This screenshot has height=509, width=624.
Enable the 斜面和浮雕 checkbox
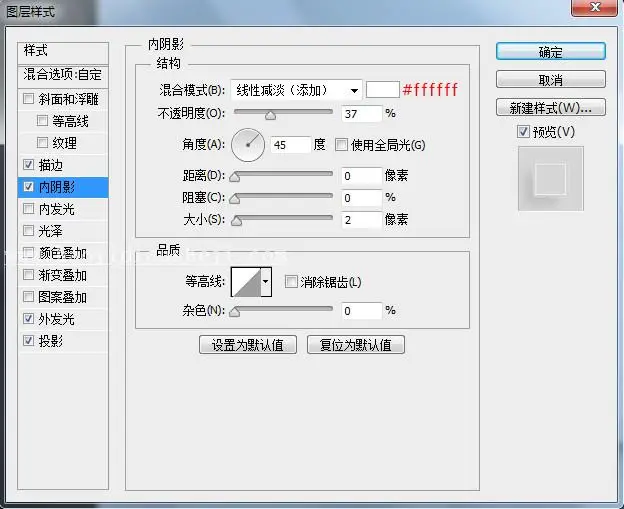click(29, 98)
